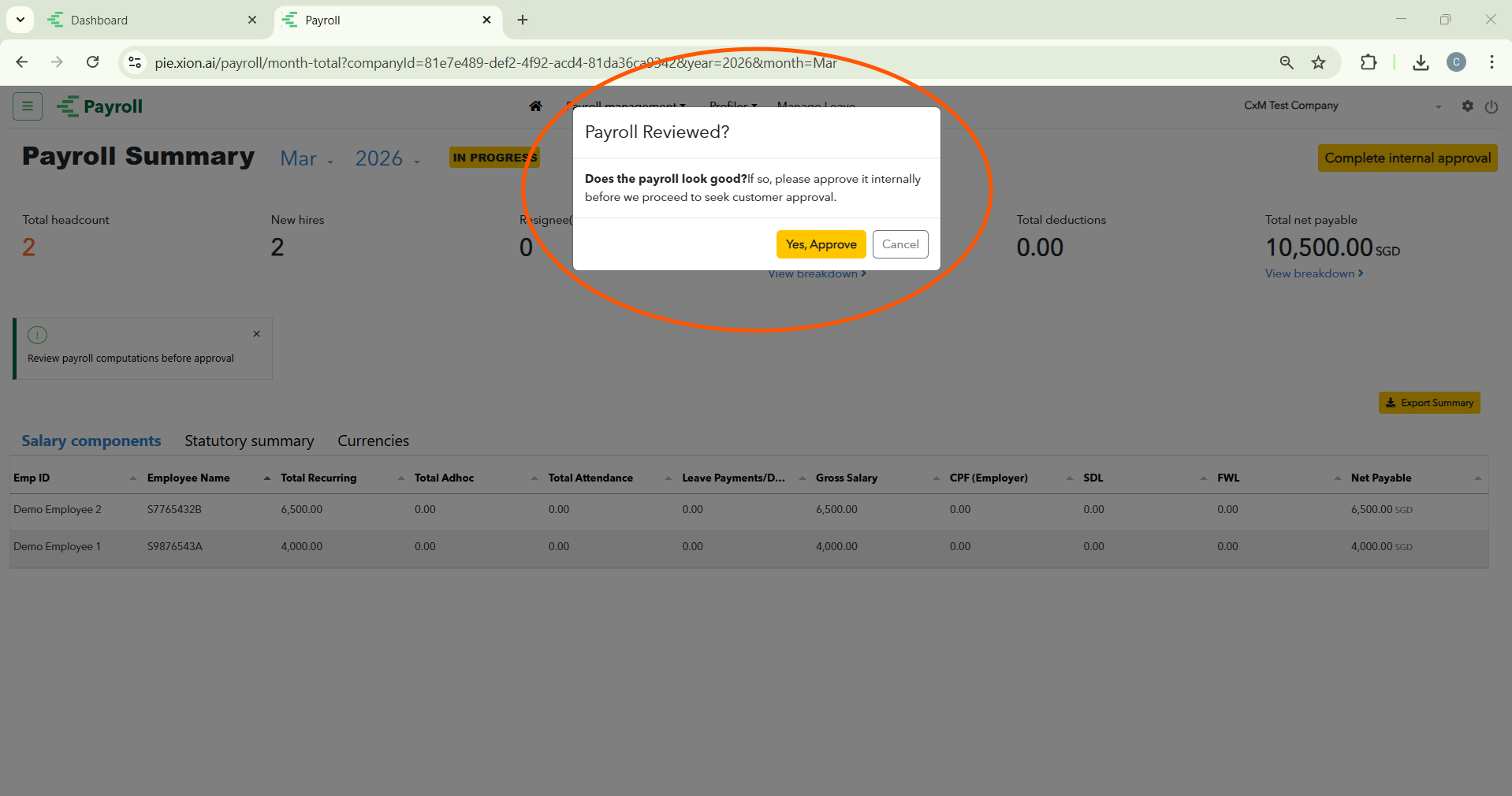Sort table by Gross Salary column
This screenshot has width=1512, height=796.
coord(847,478)
